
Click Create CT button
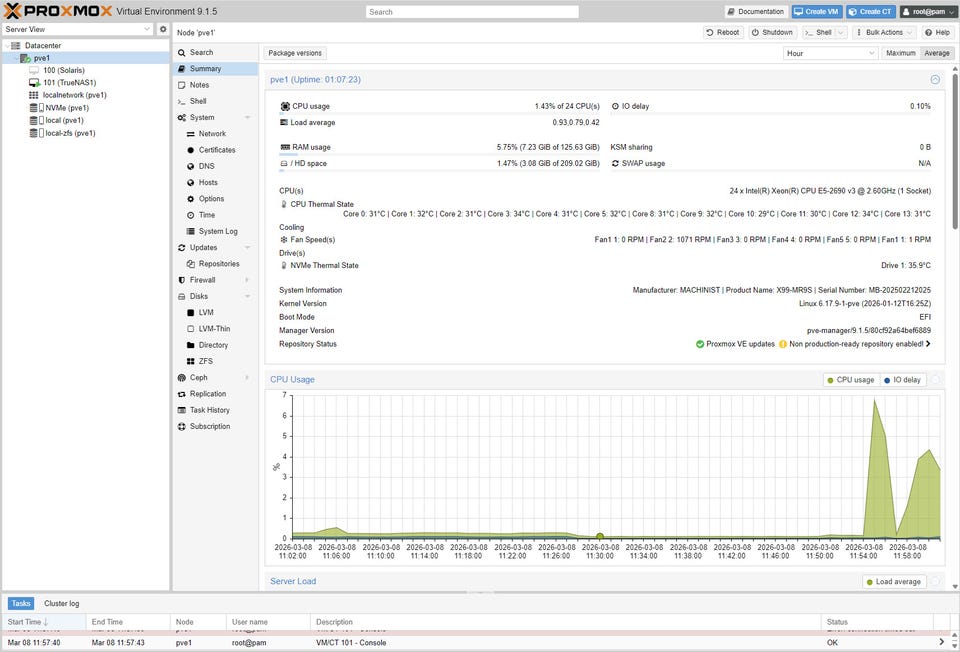[x=871, y=12]
